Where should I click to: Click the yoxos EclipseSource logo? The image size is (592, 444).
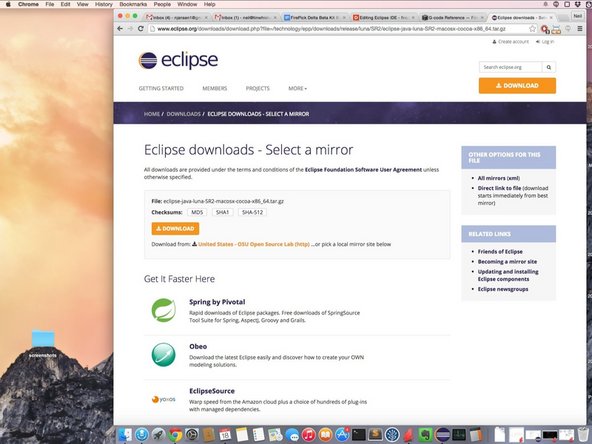tap(163, 399)
